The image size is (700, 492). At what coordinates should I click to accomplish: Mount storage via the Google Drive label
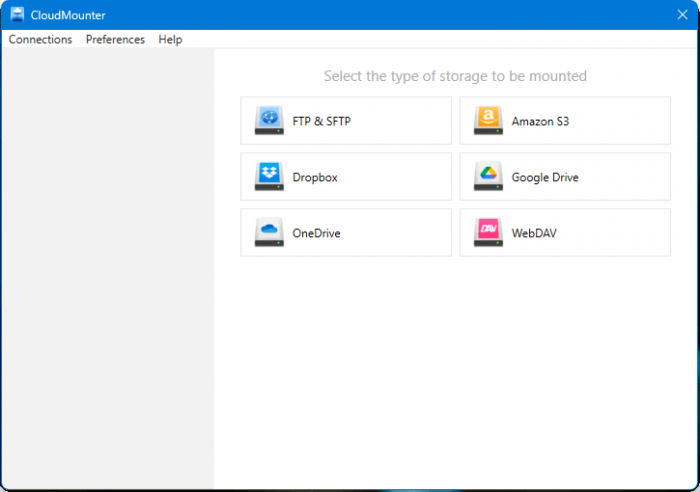545,178
